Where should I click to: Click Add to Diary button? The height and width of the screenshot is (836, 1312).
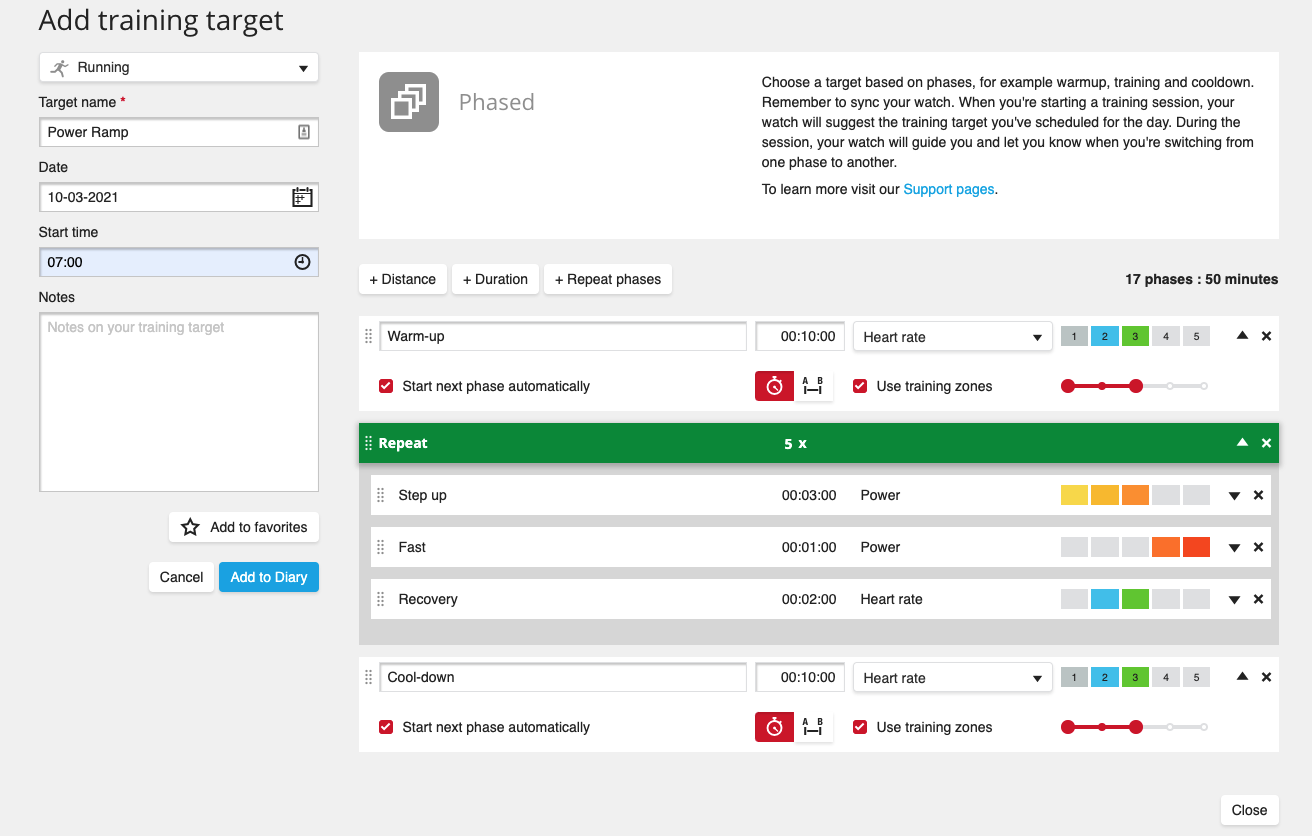point(269,577)
